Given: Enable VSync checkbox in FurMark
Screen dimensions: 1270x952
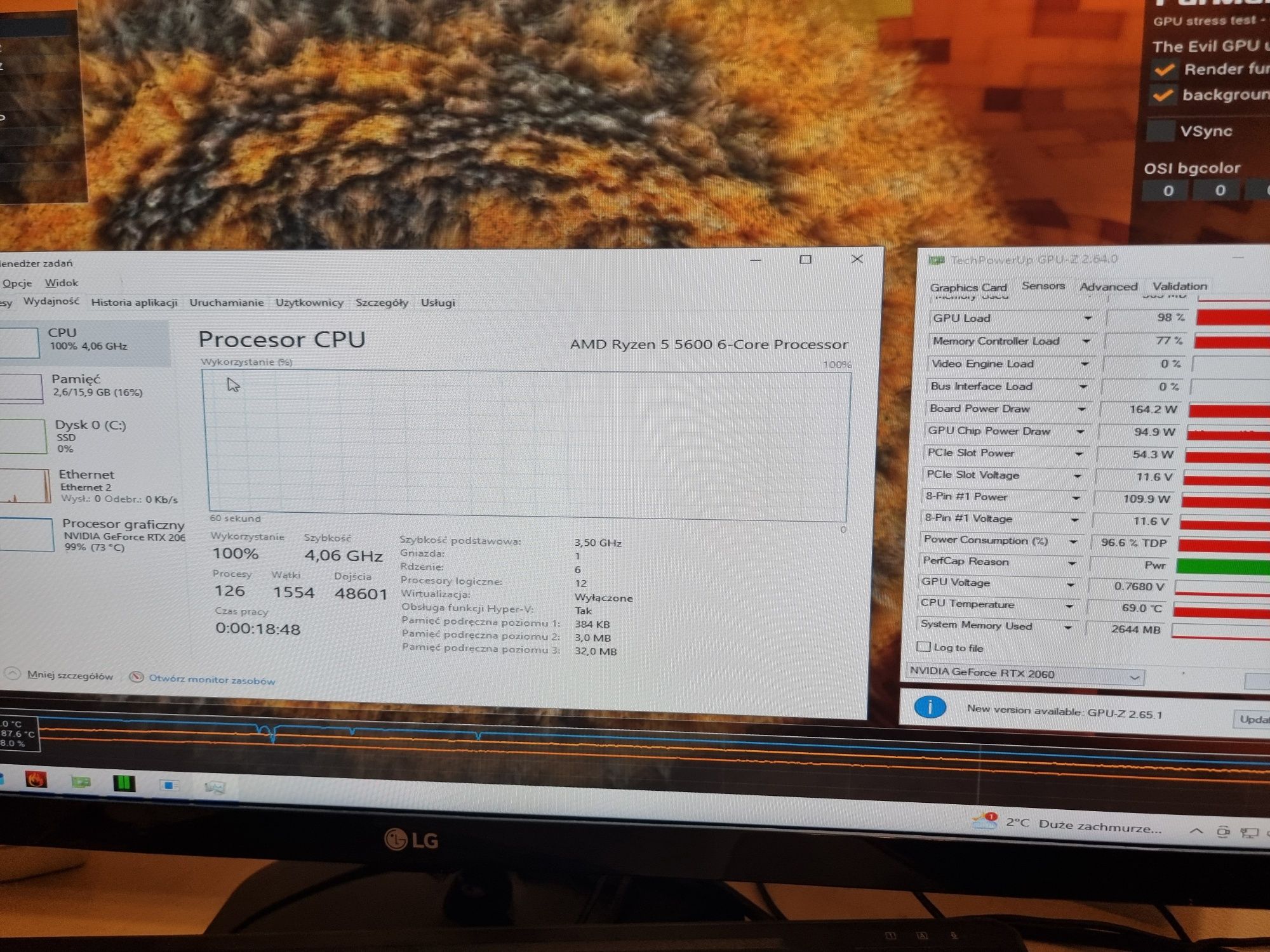Looking at the screenshot, I should tap(1161, 131).
